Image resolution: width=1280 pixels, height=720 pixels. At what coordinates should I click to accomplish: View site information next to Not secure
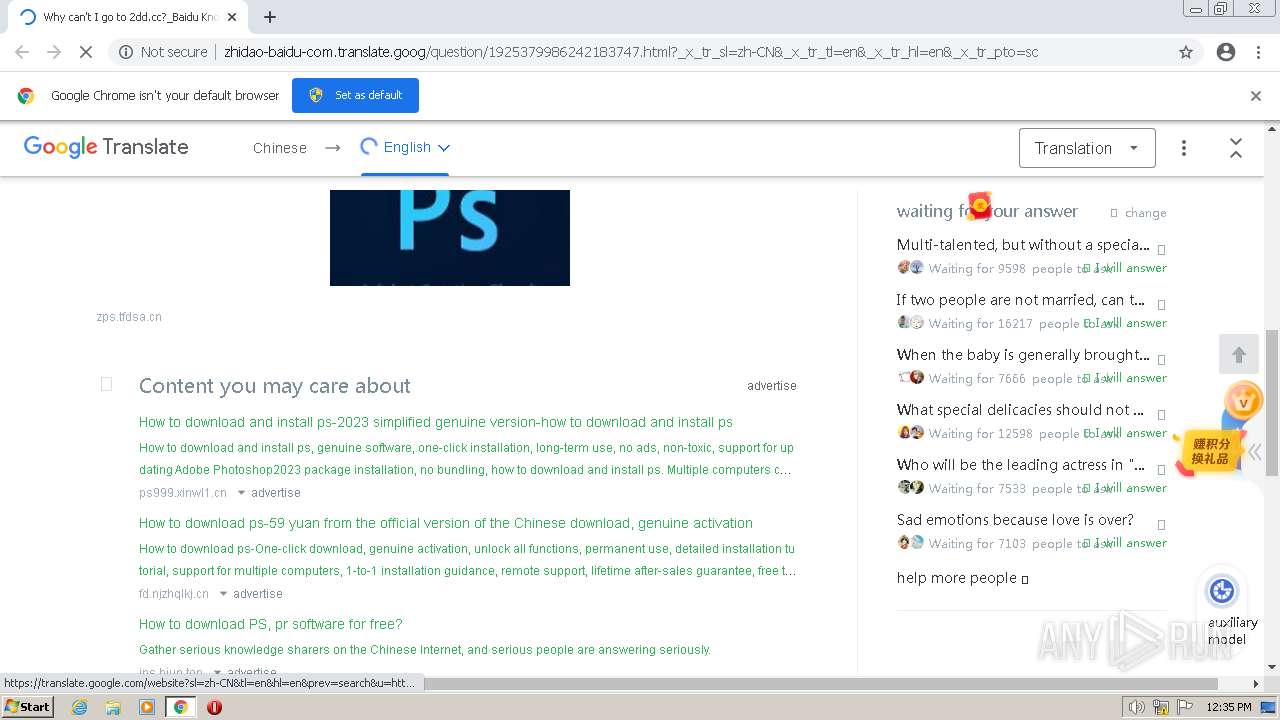[126, 52]
